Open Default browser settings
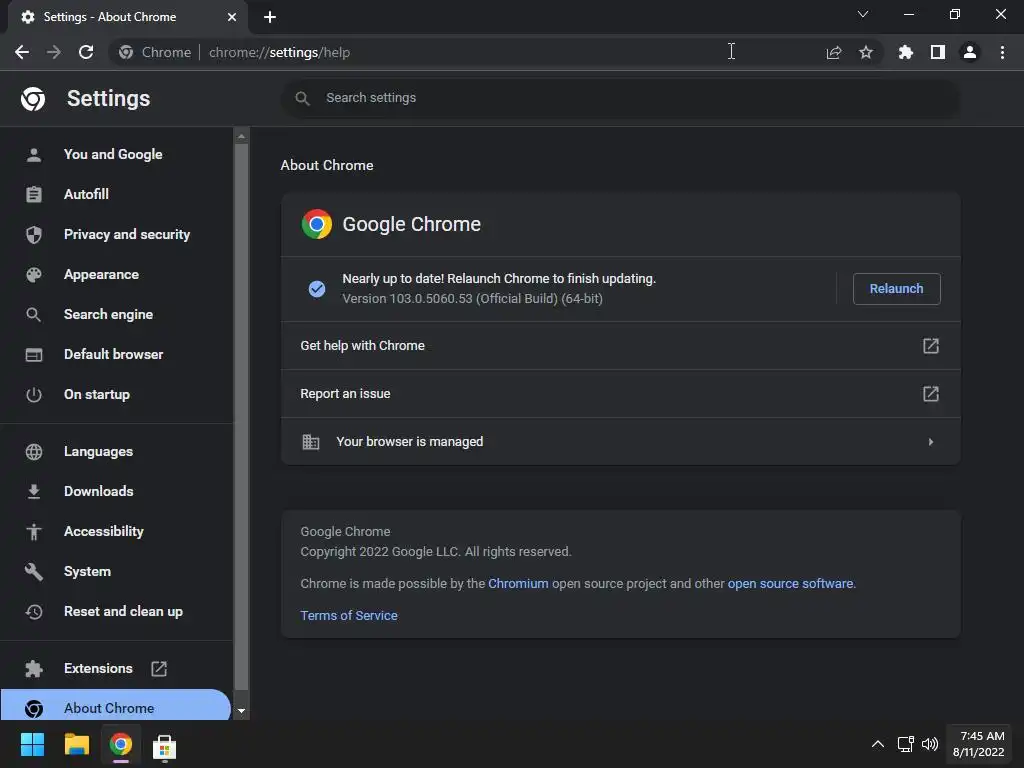This screenshot has height=768, width=1024. point(114,354)
